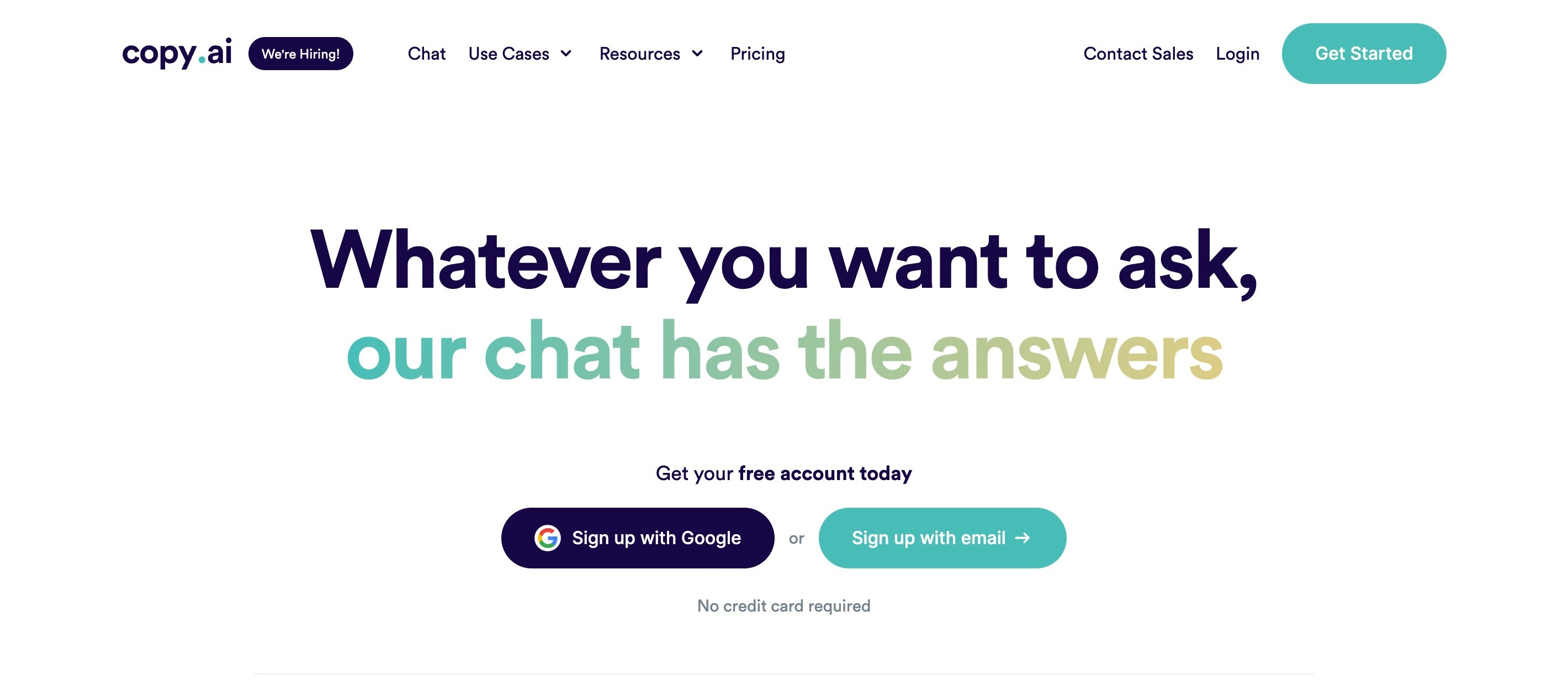Select the 'Pricing' menu item
The image size is (1568, 685).
pyautogui.click(x=757, y=53)
